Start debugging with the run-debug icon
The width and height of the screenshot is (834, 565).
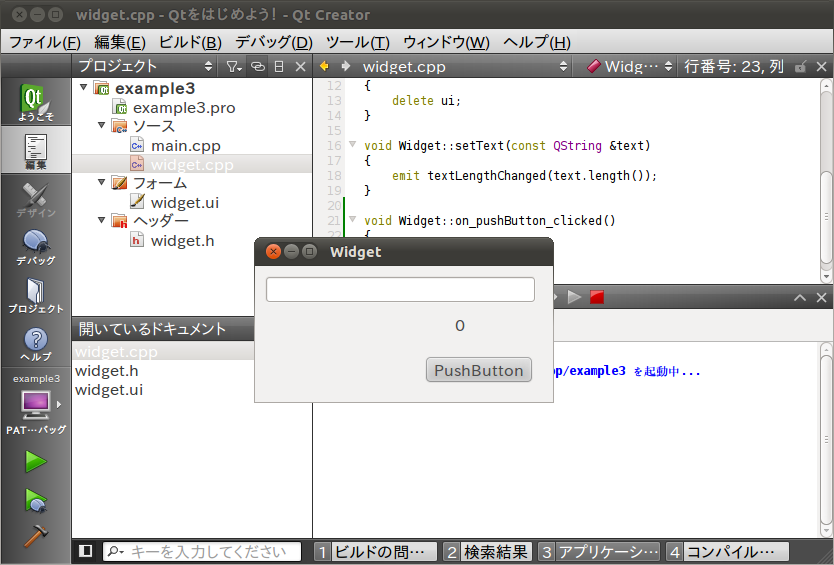(x=35, y=499)
